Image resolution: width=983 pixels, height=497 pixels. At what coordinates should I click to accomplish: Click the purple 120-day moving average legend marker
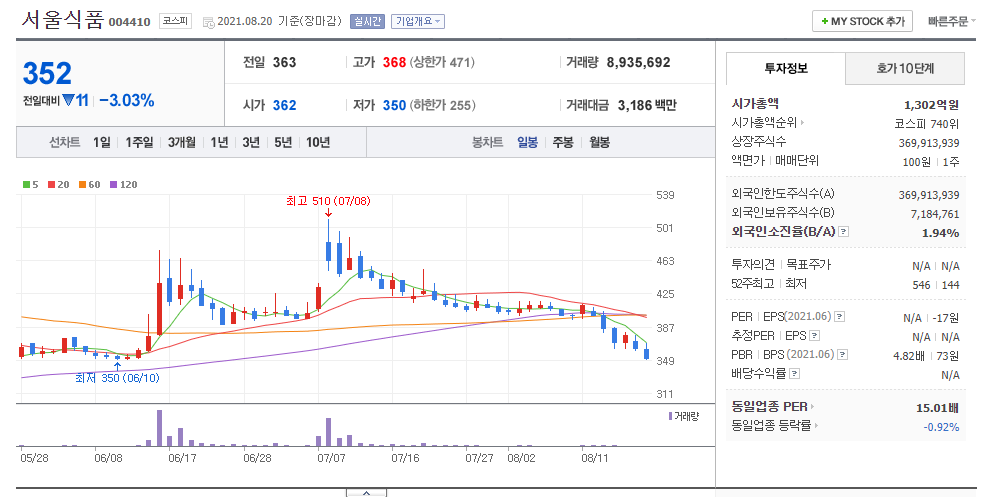click(113, 184)
